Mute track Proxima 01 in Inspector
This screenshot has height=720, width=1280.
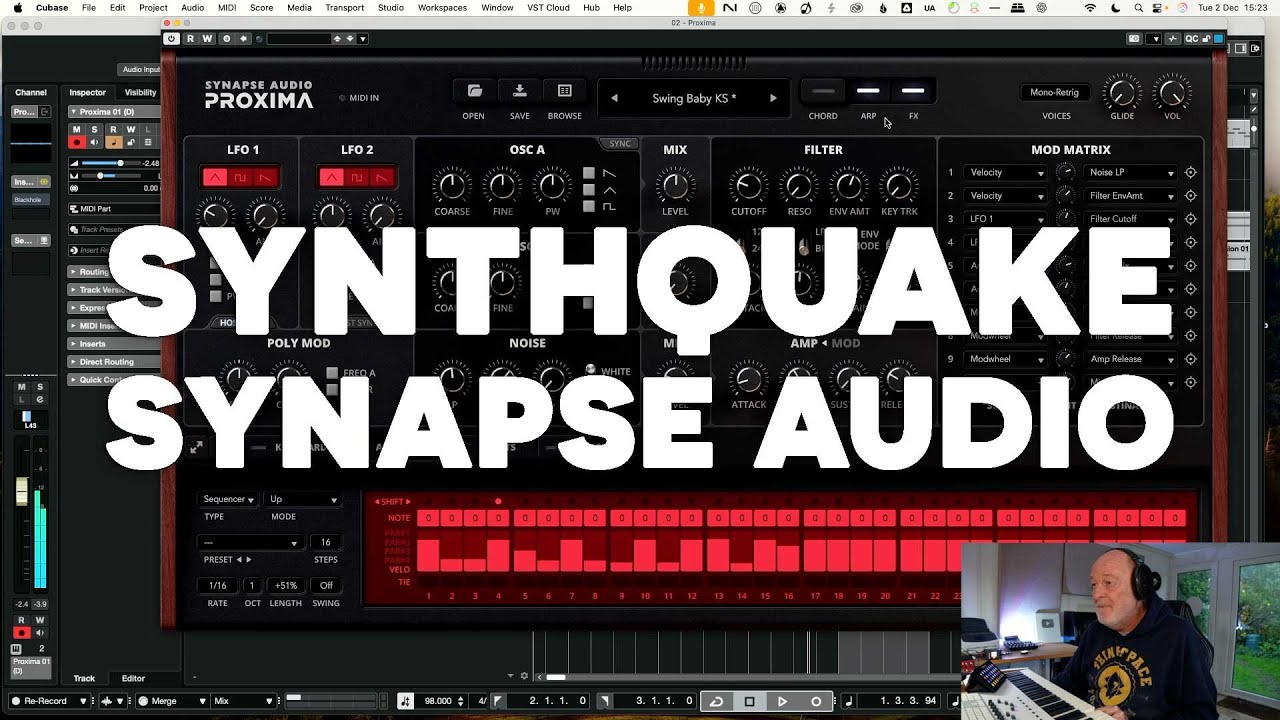point(77,130)
